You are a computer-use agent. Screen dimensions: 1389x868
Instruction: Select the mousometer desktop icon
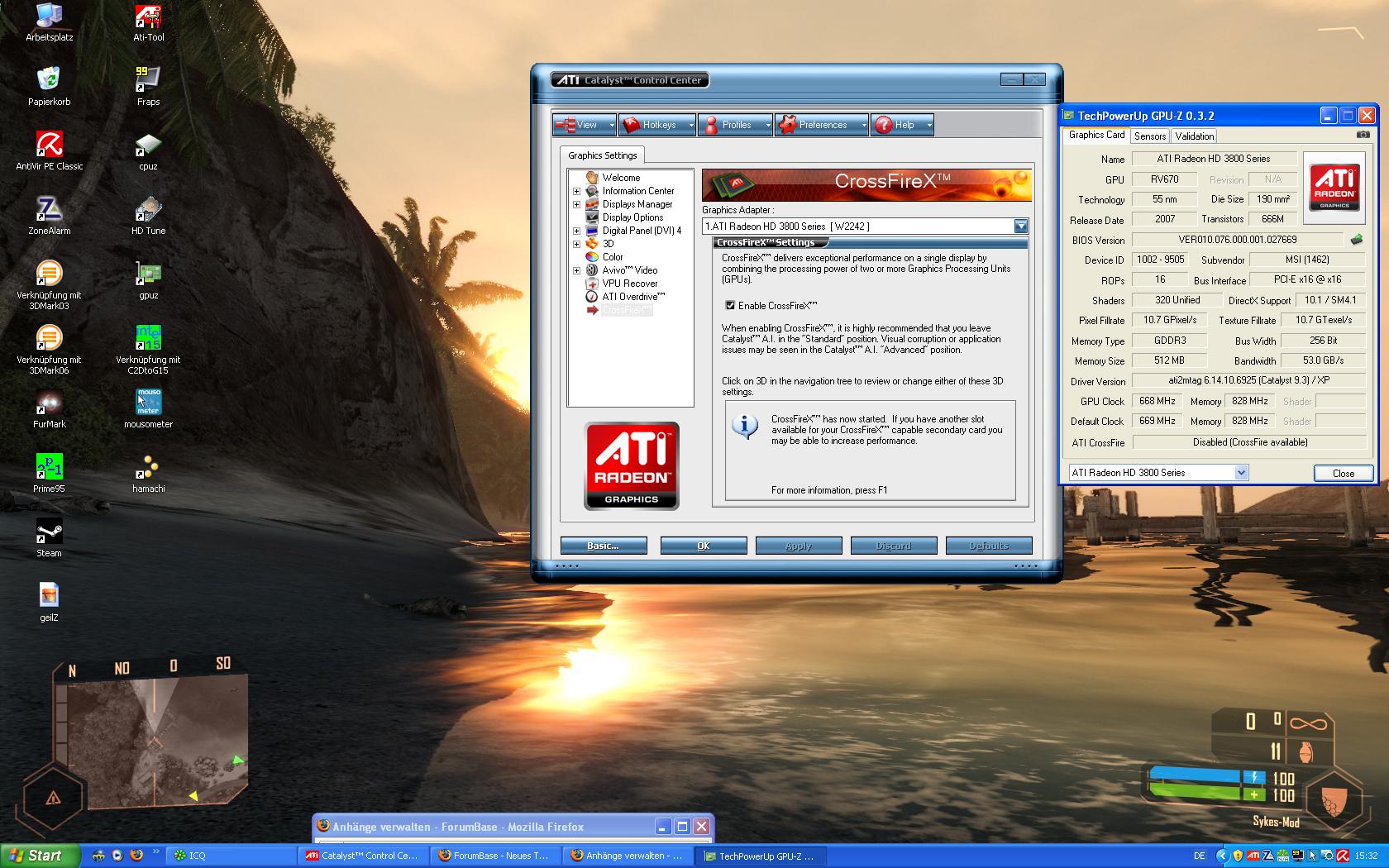[149, 409]
